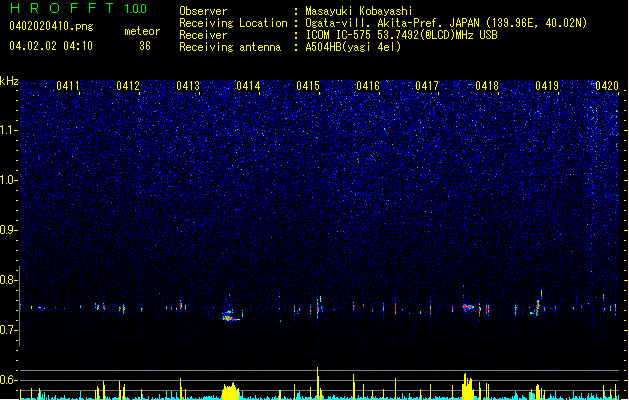Click the Observer label
Image resolution: width=629 pixels, height=400 pixels.
tap(203, 11)
